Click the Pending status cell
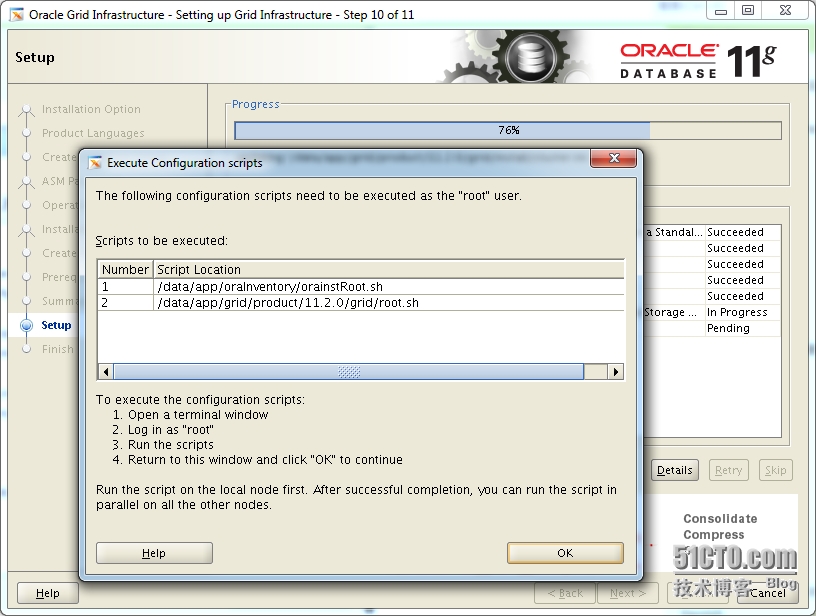Image resolution: width=816 pixels, height=616 pixels. tap(743, 328)
